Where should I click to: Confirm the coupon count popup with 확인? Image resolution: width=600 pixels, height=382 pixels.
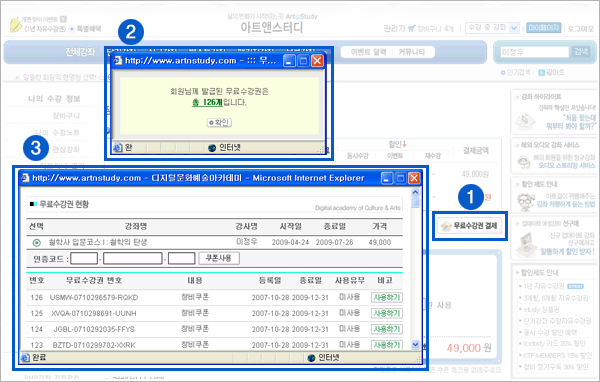pos(219,122)
